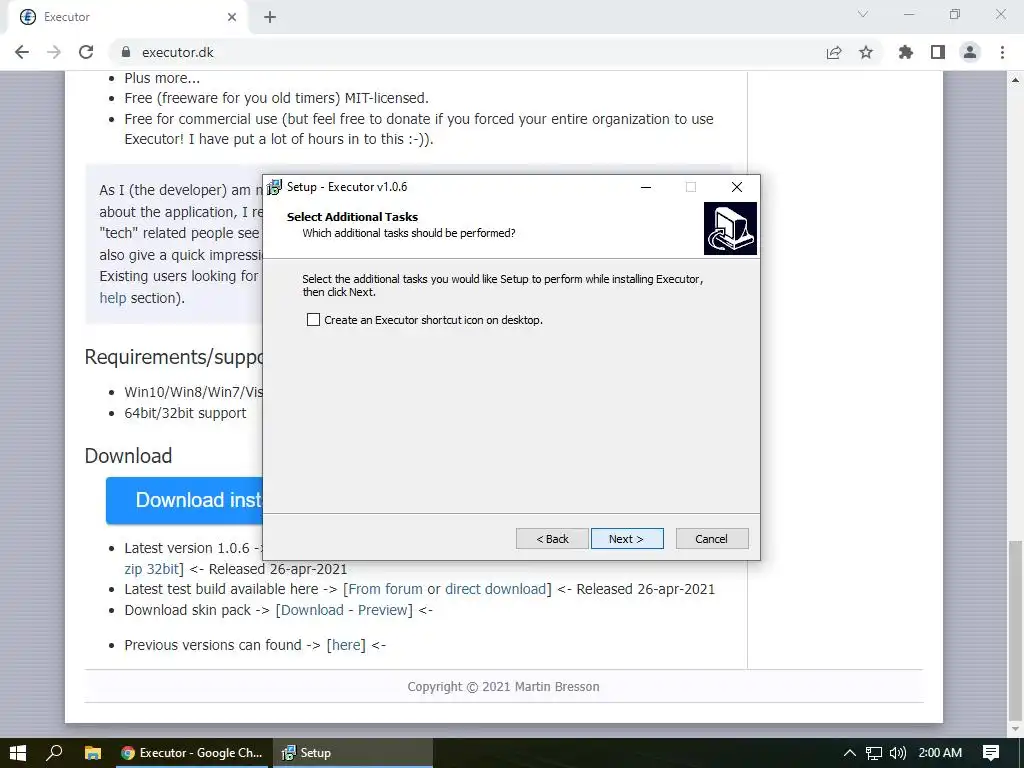Open the Windows notification center icon

991,753
